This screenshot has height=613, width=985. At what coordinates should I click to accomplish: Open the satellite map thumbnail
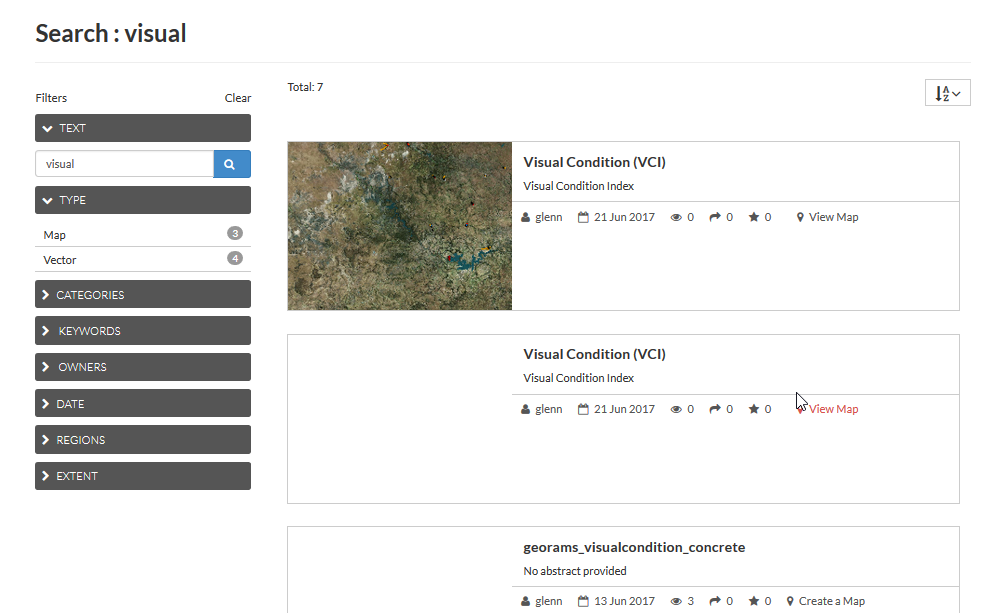tap(400, 226)
